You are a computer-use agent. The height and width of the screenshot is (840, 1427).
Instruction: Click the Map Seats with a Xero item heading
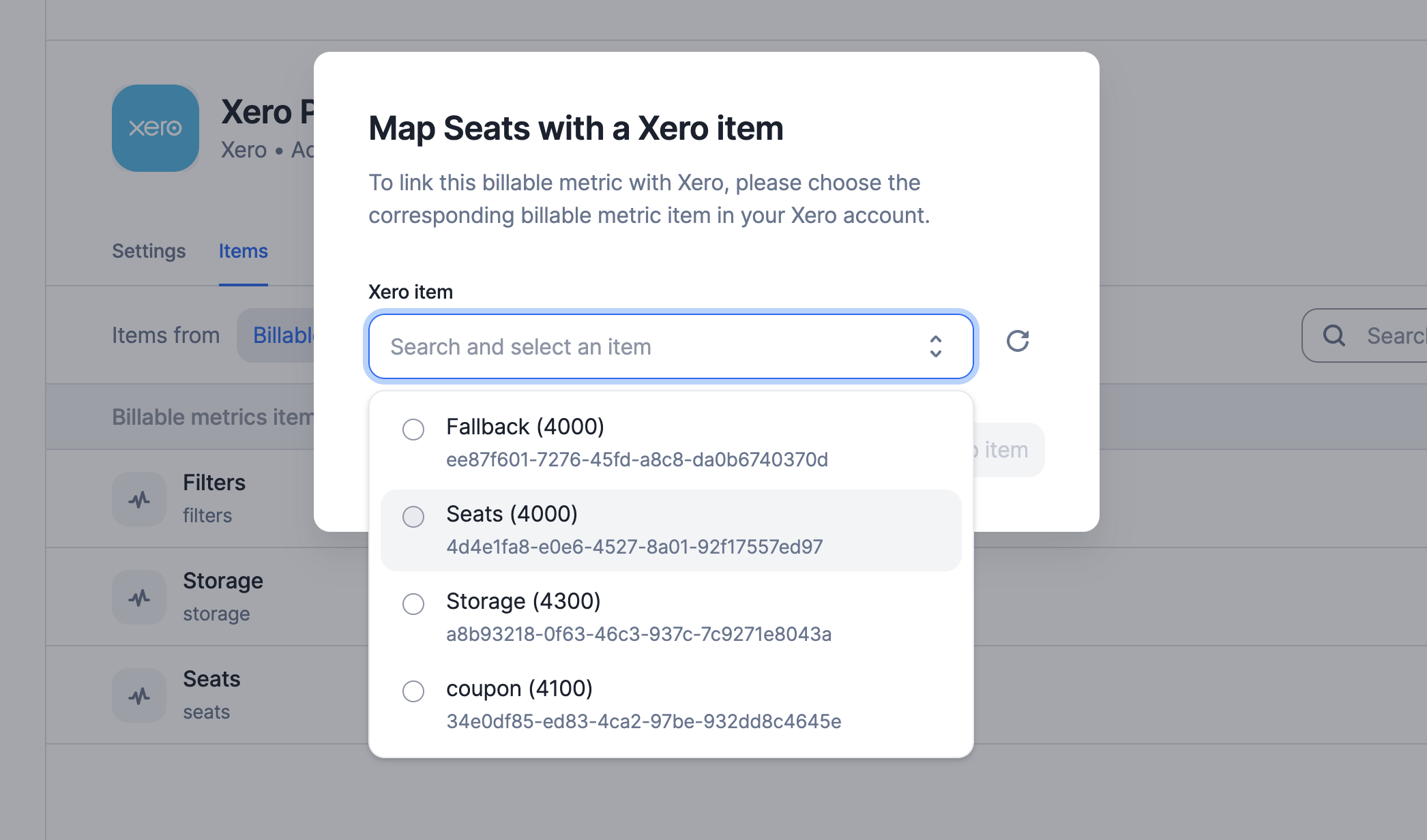coord(576,128)
